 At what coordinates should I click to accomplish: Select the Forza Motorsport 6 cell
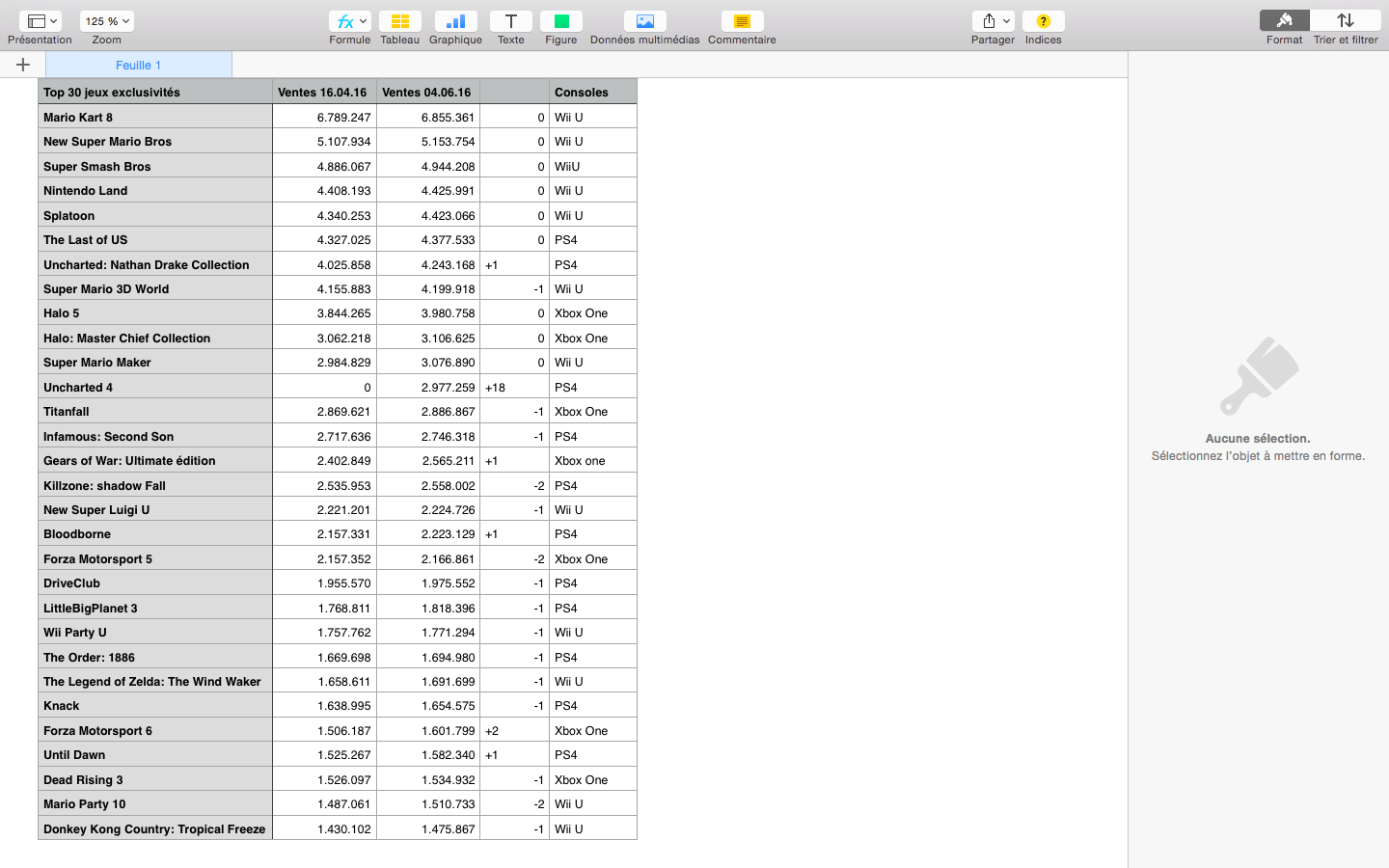(155, 730)
